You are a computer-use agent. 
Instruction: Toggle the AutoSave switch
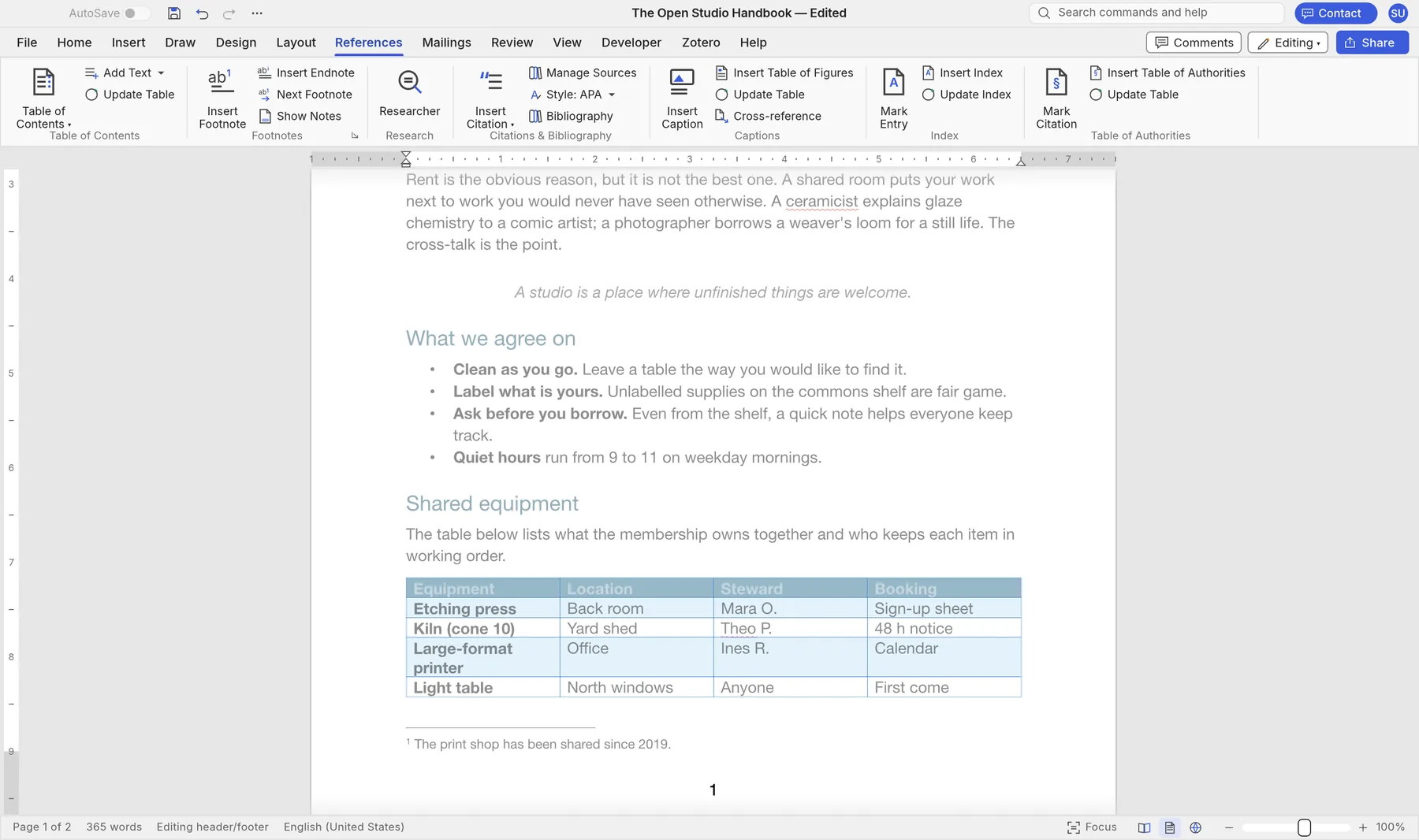(x=136, y=13)
